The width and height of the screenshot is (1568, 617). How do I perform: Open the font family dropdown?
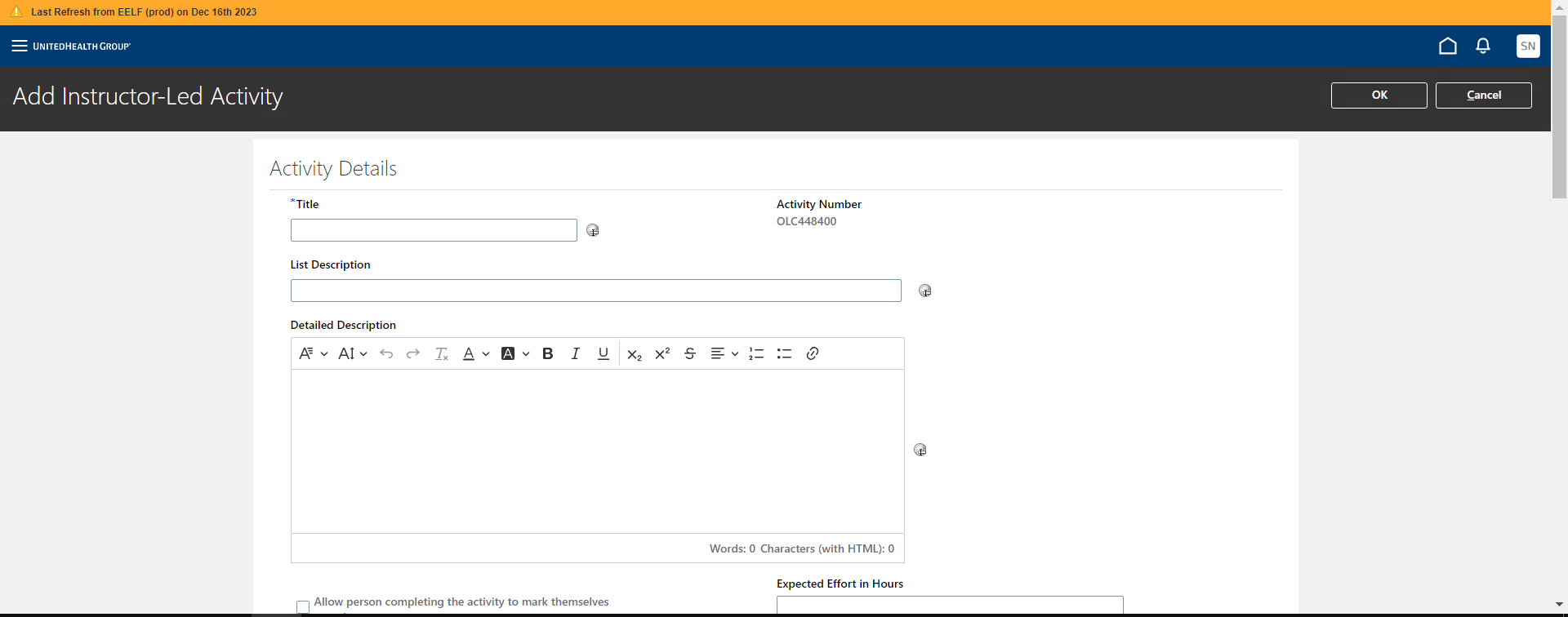pos(313,353)
